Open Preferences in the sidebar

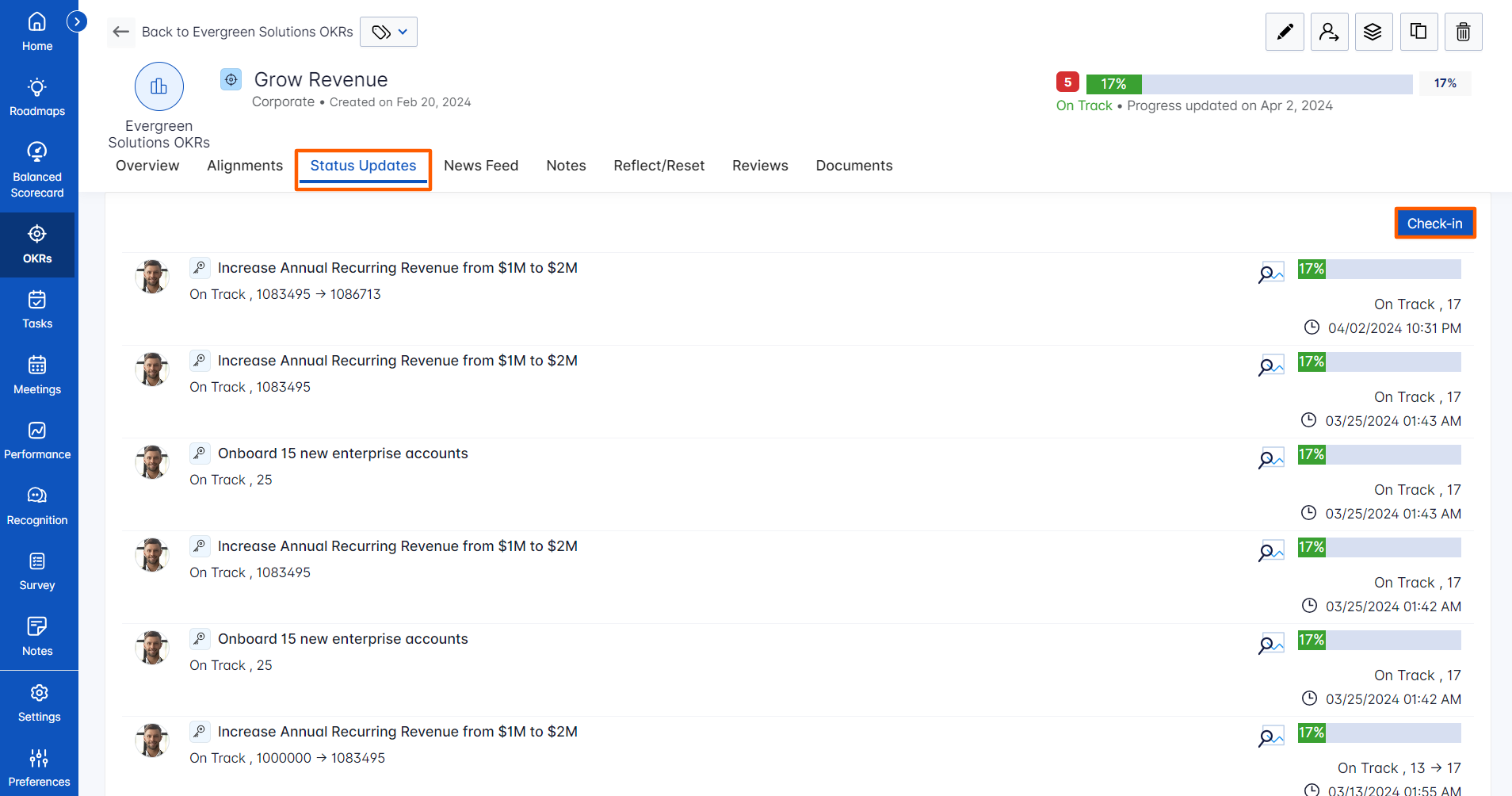point(39,767)
